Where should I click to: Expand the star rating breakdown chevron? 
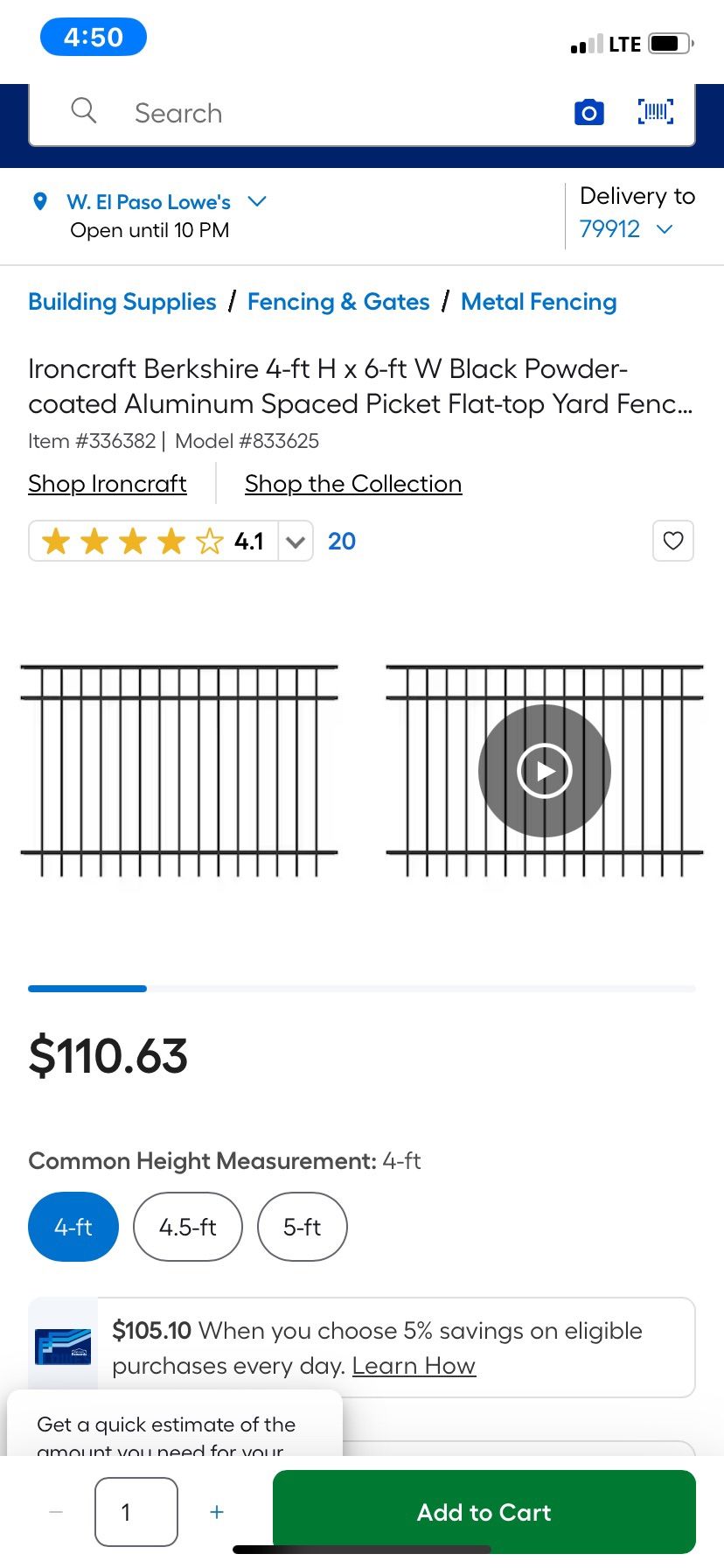[296, 542]
